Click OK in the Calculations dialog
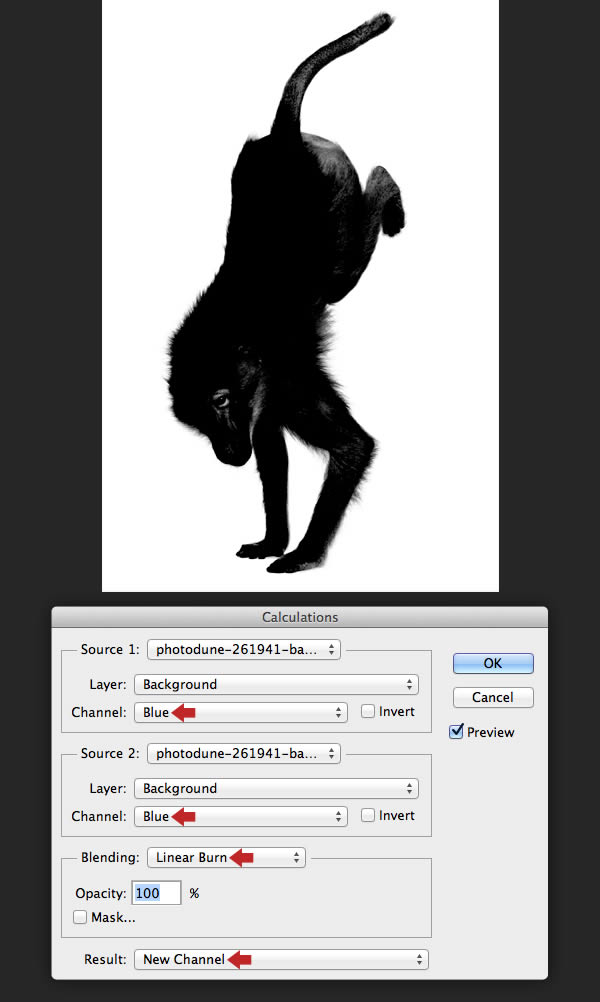 [x=493, y=663]
